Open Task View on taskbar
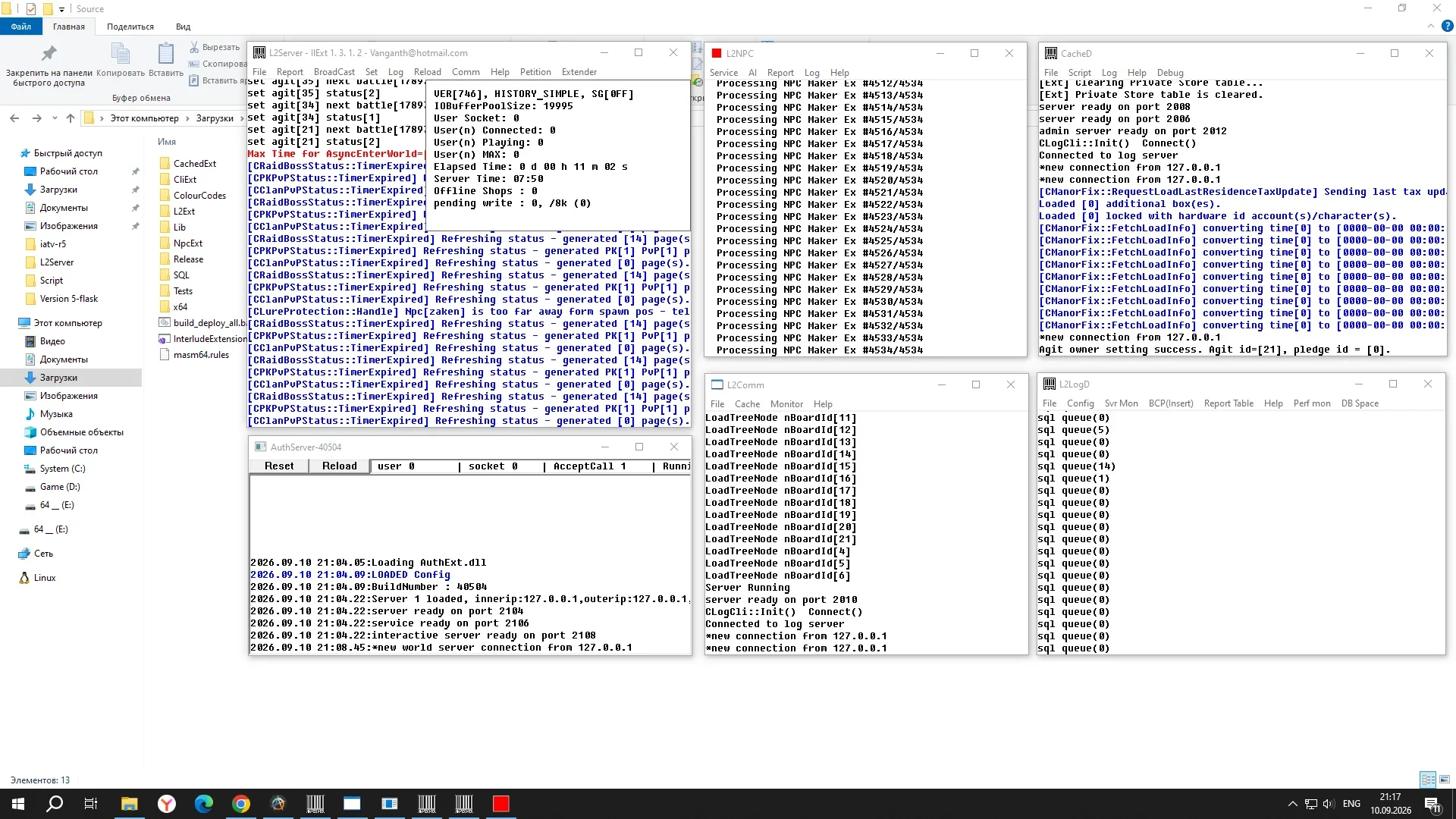 click(x=91, y=804)
